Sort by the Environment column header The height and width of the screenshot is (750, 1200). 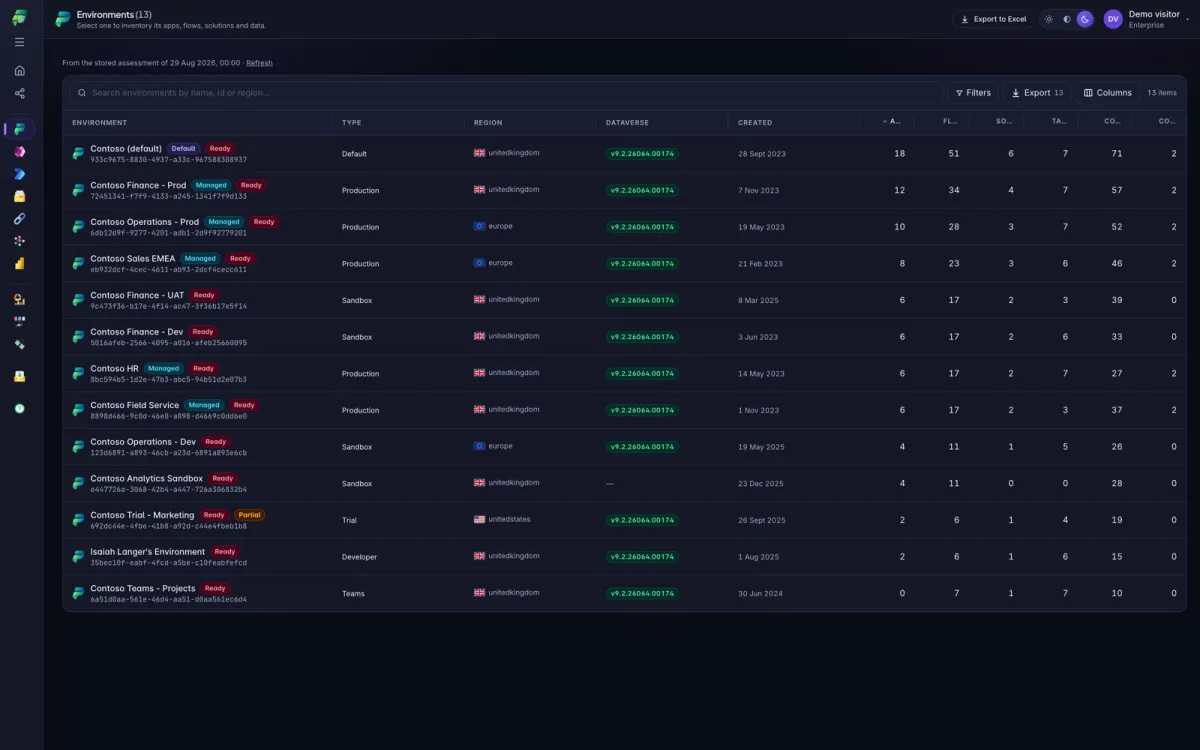tap(99, 122)
